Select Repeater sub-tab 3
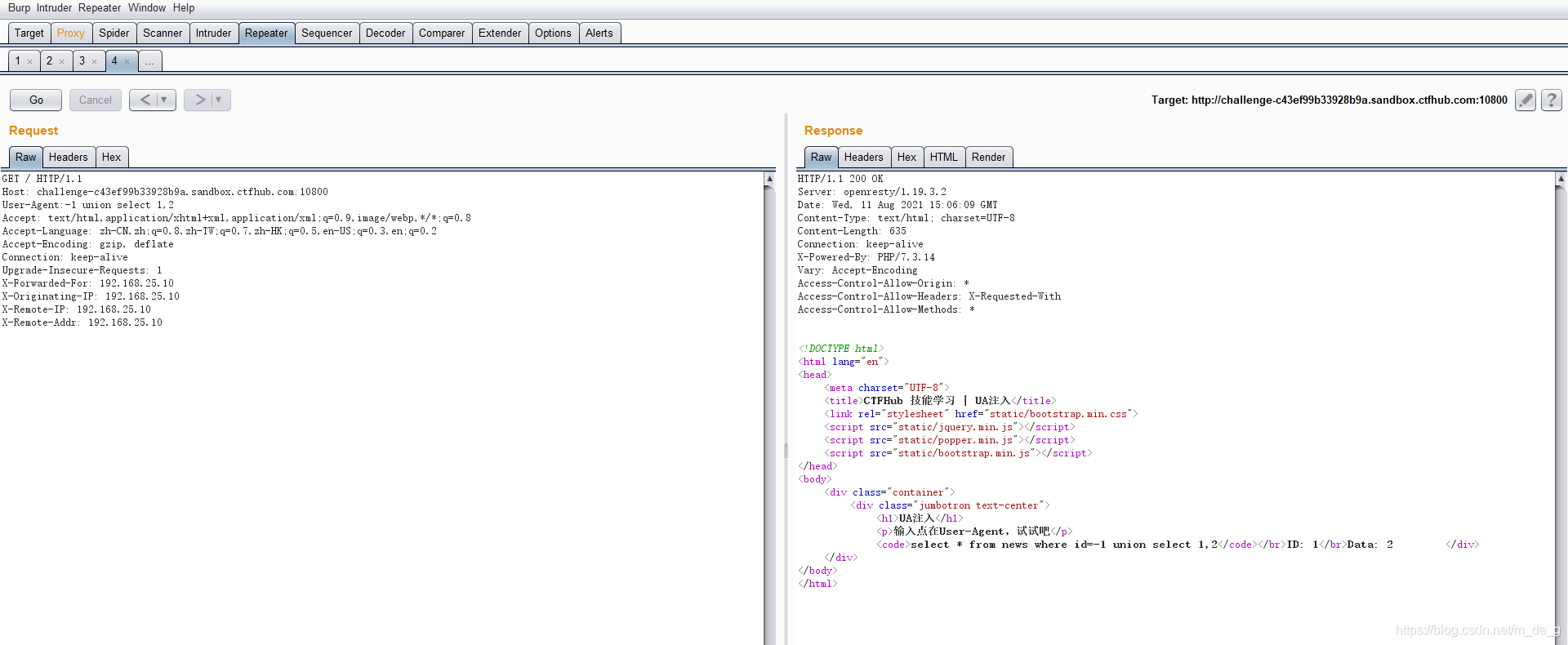The image size is (1568, 645). click(82, 61)
